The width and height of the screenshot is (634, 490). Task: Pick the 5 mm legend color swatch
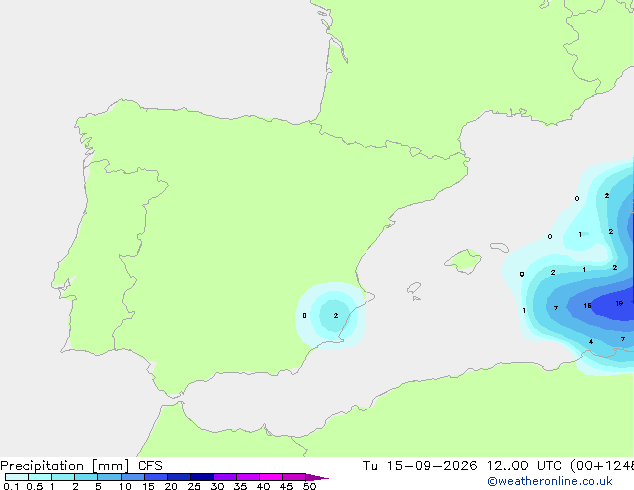click(109, 477)
